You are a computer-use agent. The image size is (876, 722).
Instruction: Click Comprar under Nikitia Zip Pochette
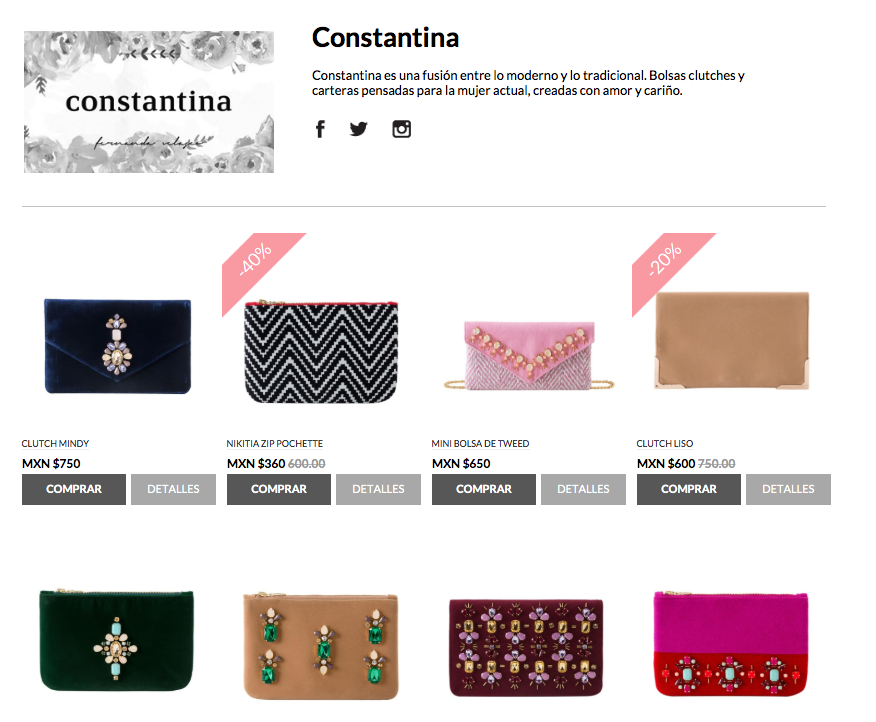279,490
